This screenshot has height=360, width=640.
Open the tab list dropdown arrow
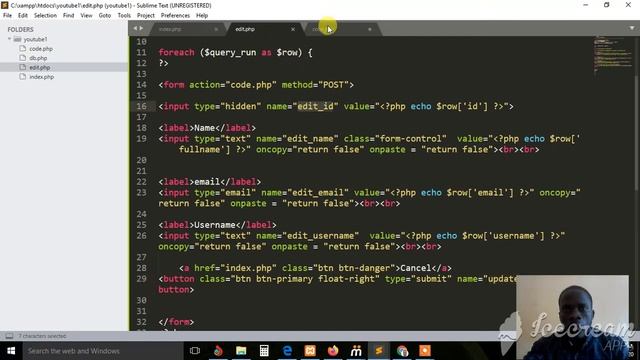[x=632, y=28]
